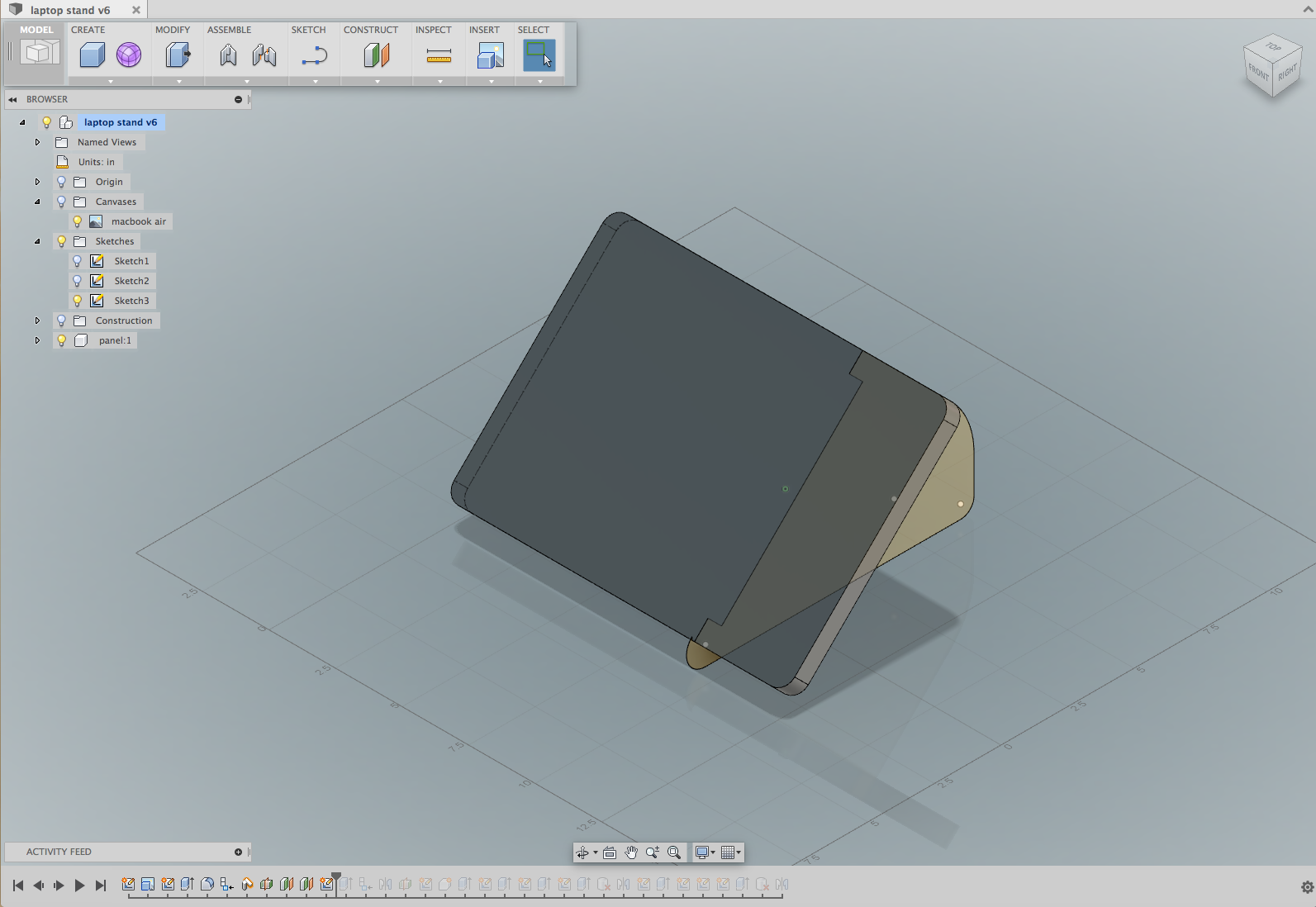Open the SELECT menu label

click(x=534, y=30)
